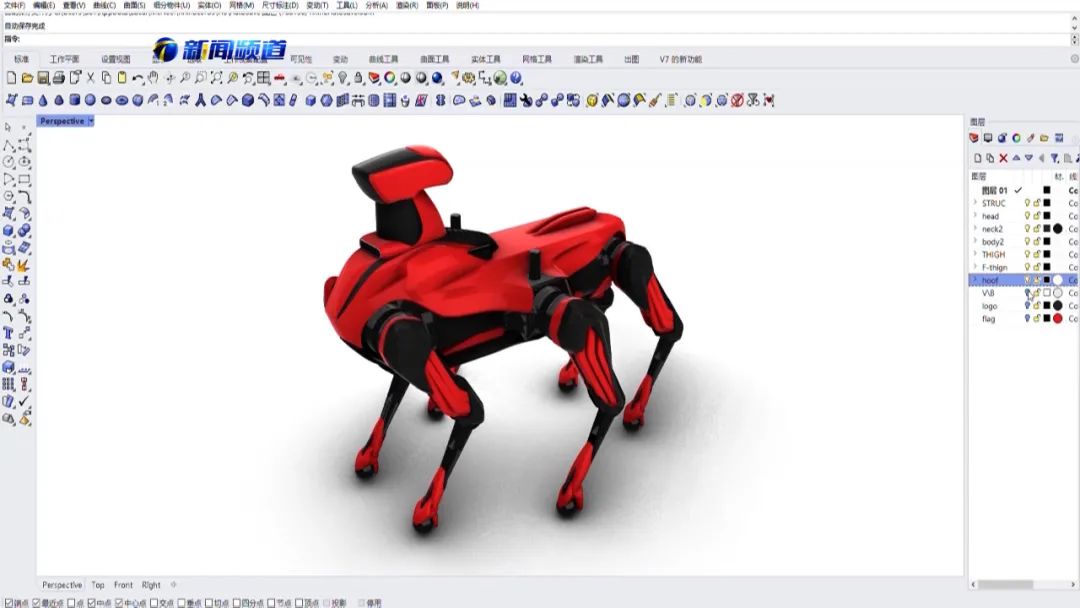
Task: Toggle visibility bulb of head layer
Action: point(1026,216)
